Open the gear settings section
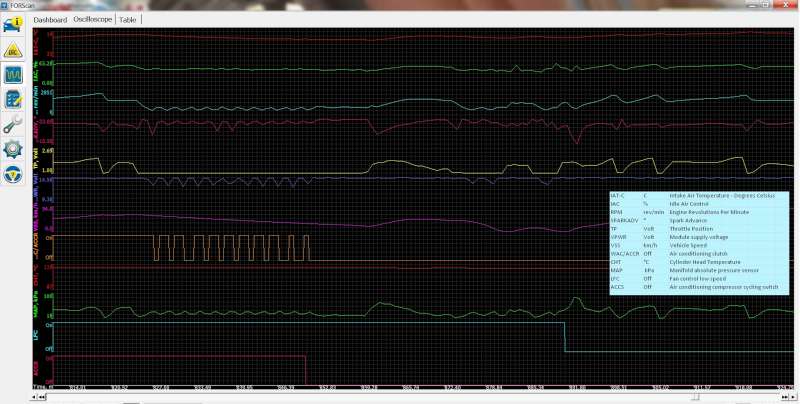Image resolution: width=800 pixels, height=404 pixels. (14, 149)
